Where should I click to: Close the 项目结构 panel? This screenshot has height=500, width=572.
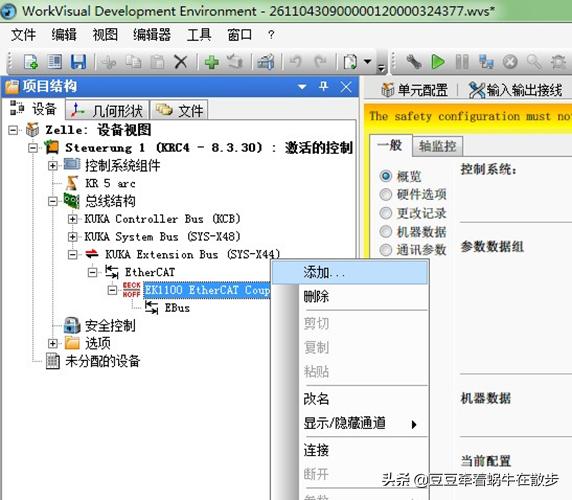[x=346, y=87]
